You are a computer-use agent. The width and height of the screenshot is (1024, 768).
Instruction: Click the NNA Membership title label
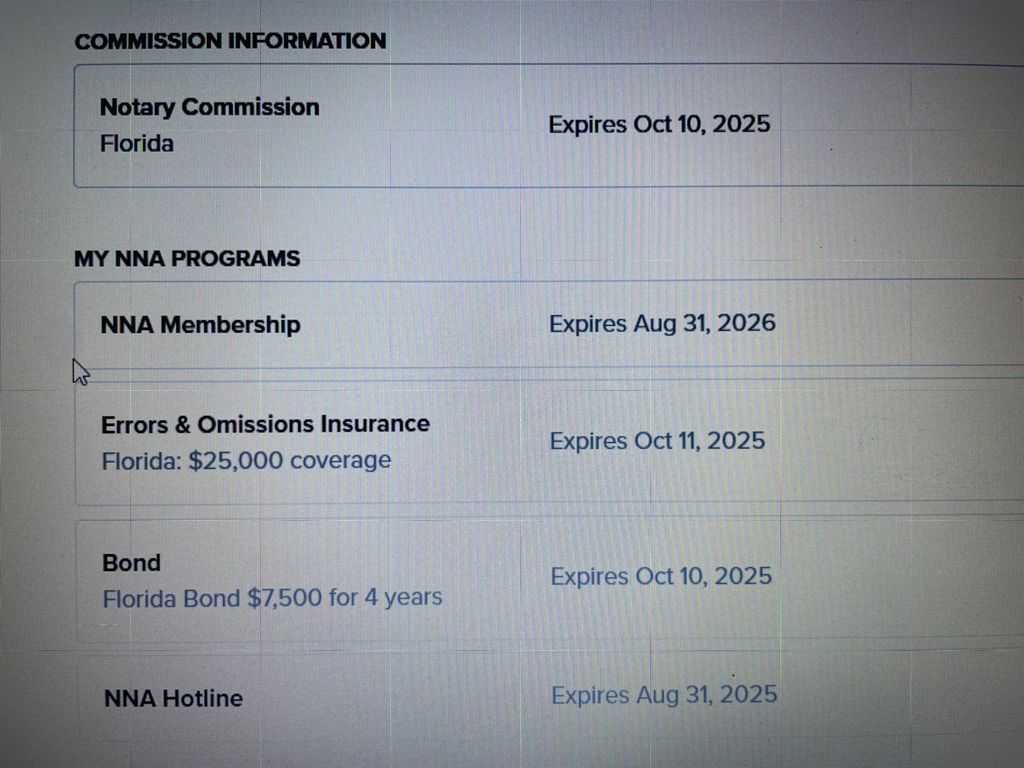coord(200,325)
